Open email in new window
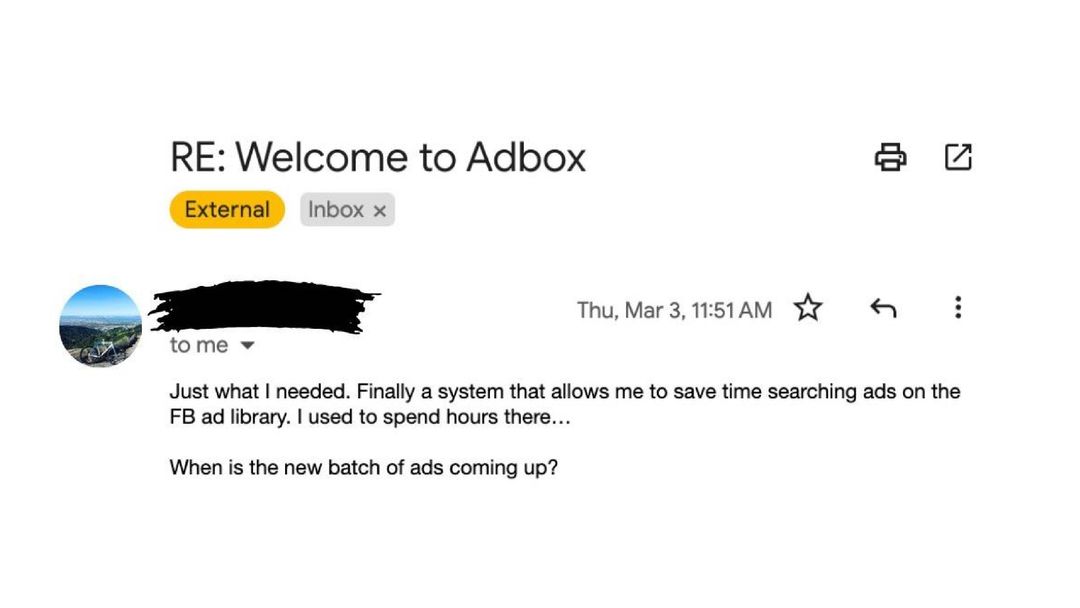Viewport: 1080px width, 608px height. click(x=959, y=157)
